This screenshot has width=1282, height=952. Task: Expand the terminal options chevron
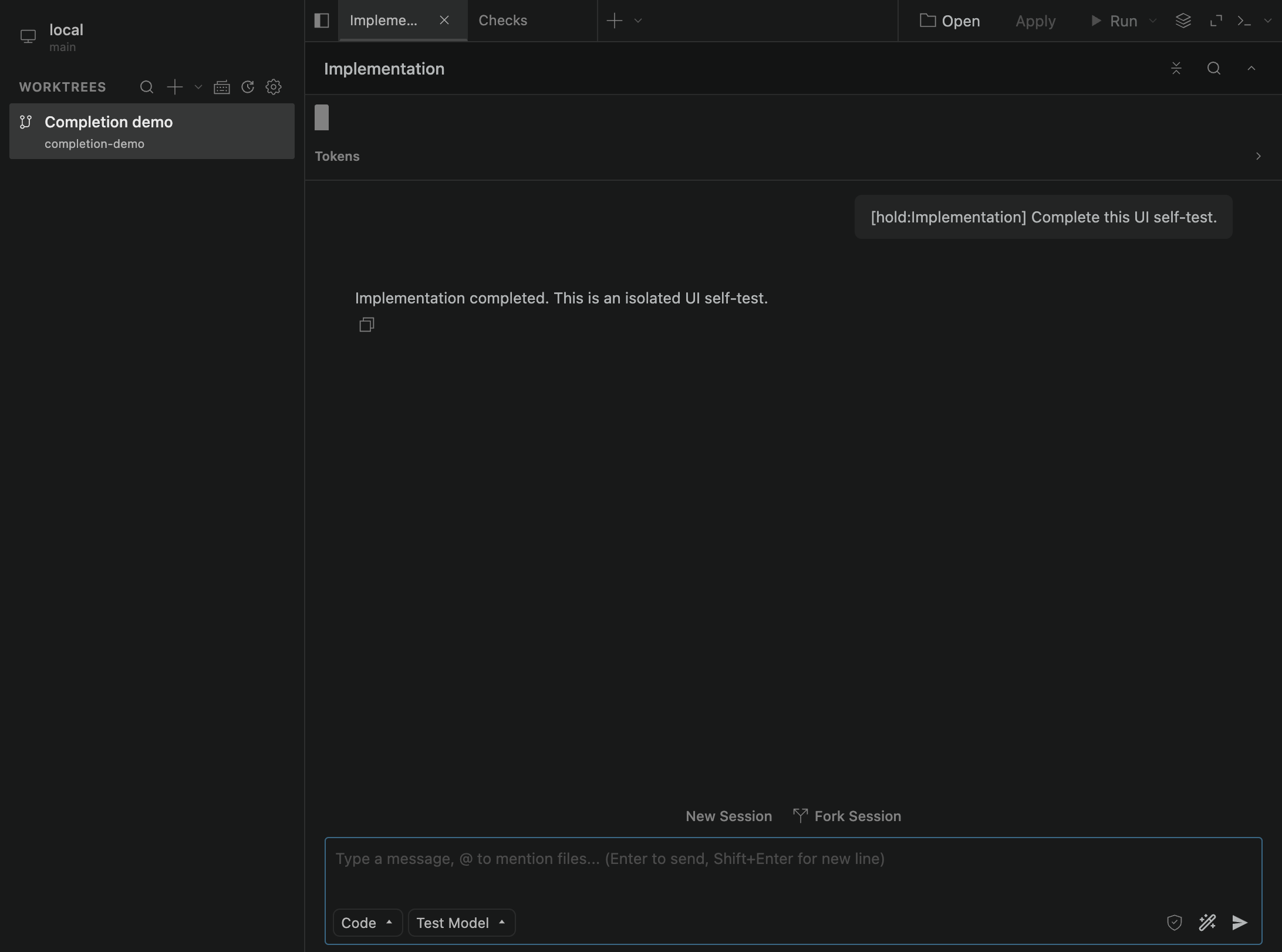tap(1267, 21)
